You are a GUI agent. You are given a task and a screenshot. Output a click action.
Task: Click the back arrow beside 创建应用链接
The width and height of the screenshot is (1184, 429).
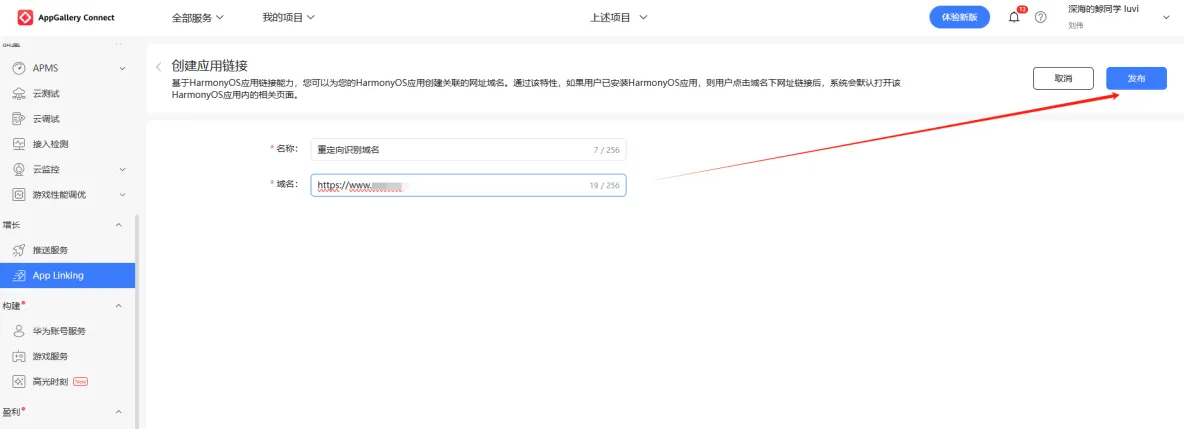158,66
